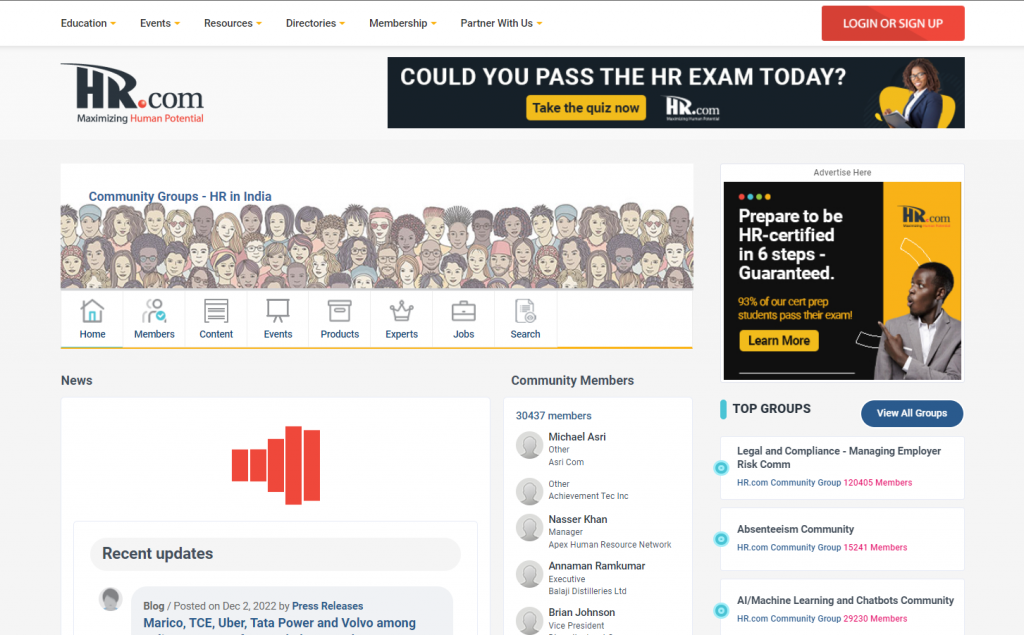Select the Search magnifier icon
This screenshot has width=1024, height=635.
pos(524,313)
